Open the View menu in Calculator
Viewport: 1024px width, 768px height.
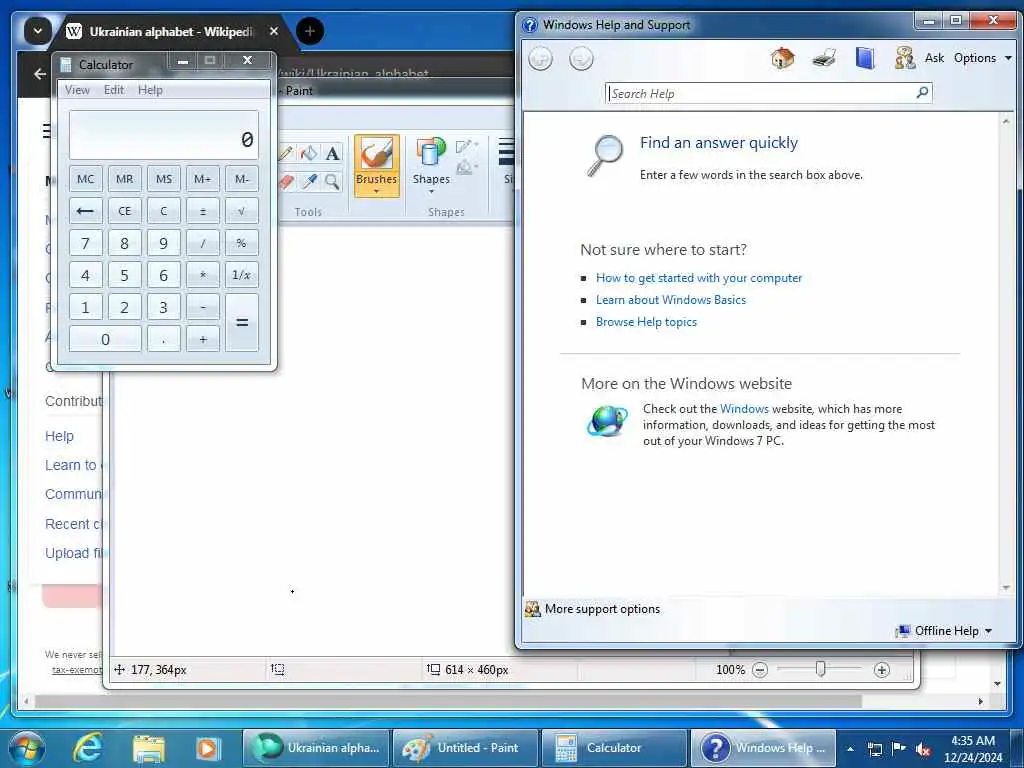pyautogui.click(x=77, y=90)
